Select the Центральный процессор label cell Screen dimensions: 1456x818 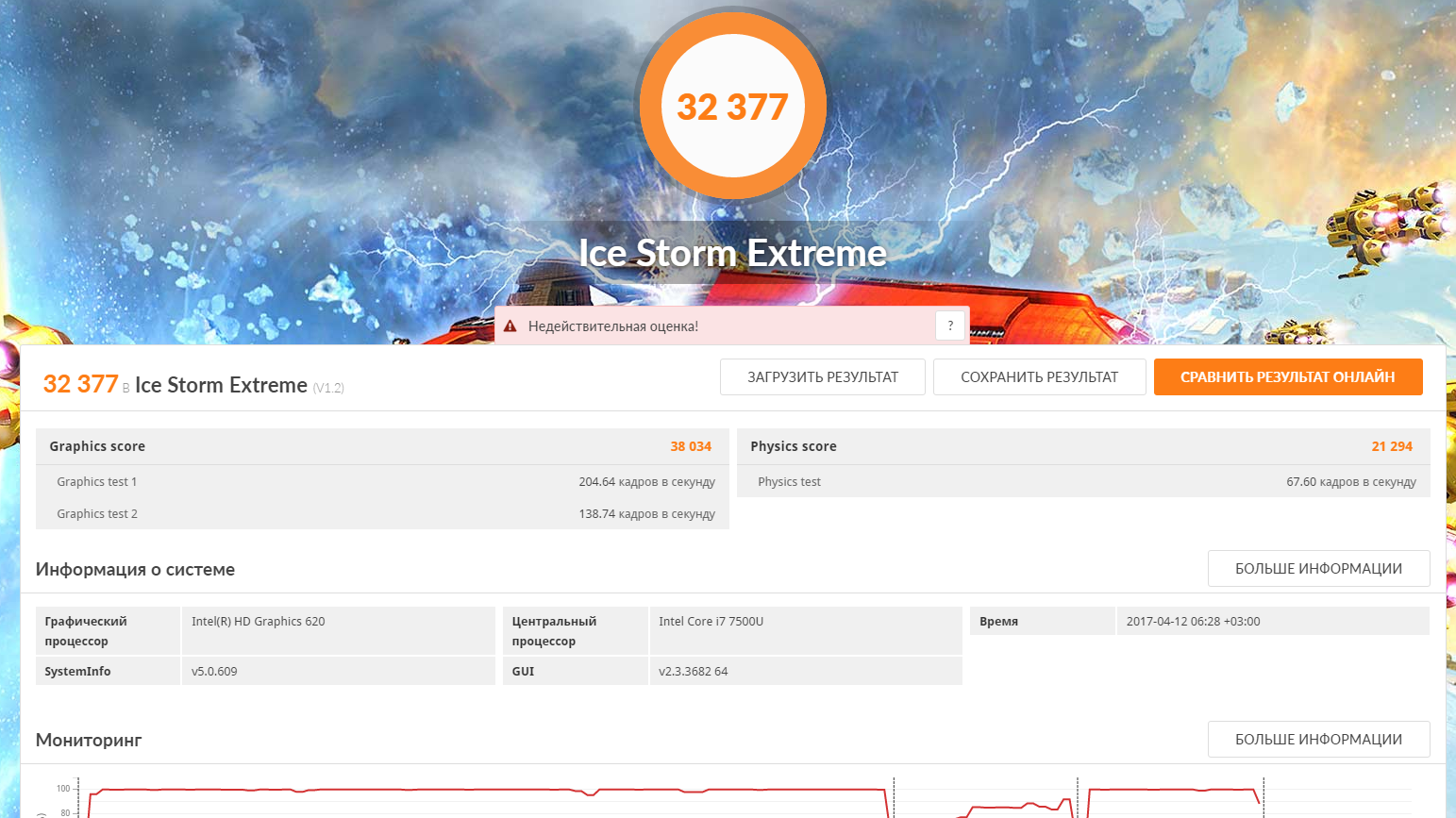point(576,631)
